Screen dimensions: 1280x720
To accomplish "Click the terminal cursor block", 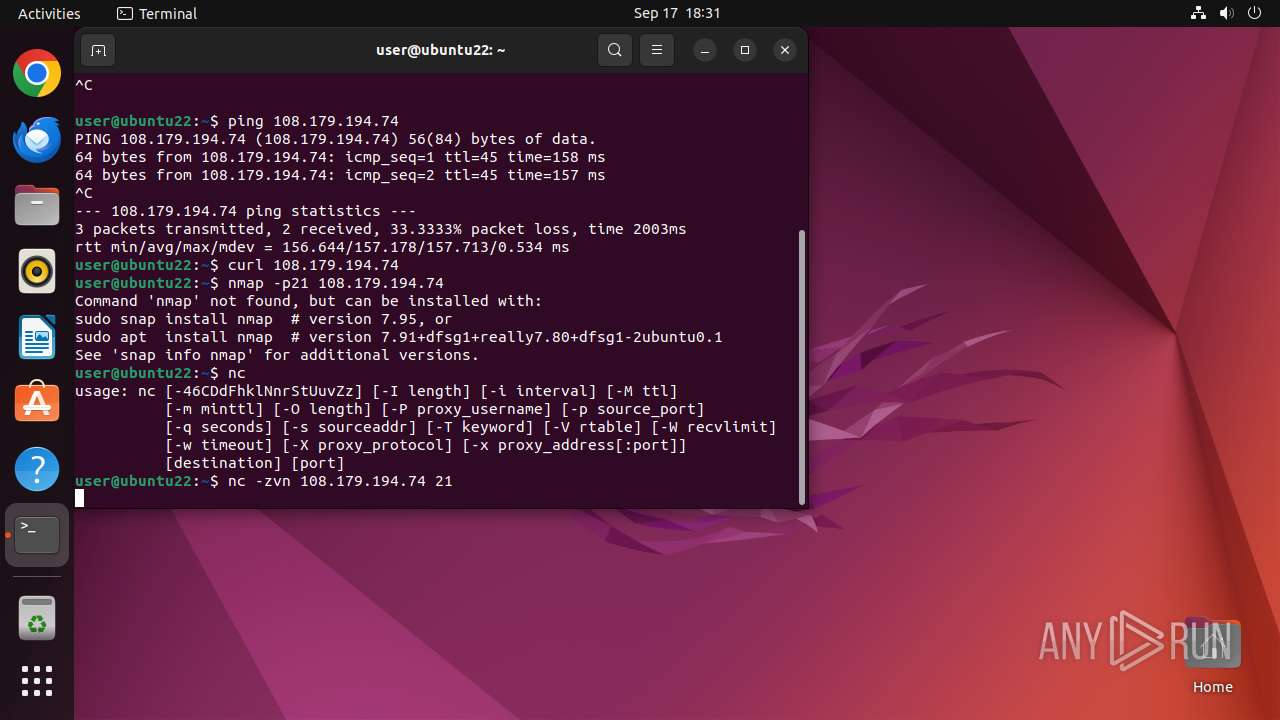I will pyautogui.click(x=79, y=499).
